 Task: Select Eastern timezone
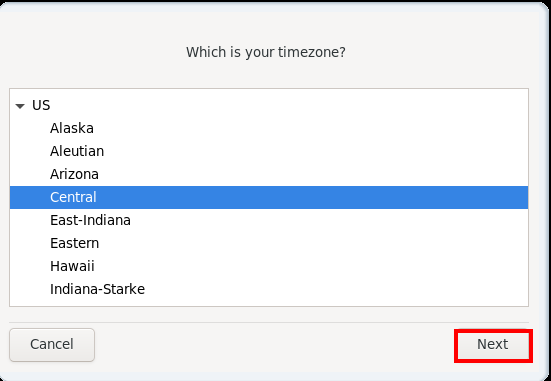pos(74,243)
